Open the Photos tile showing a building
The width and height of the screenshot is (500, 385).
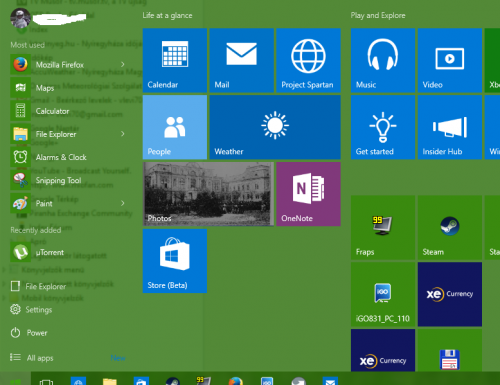tap(208, 194)
